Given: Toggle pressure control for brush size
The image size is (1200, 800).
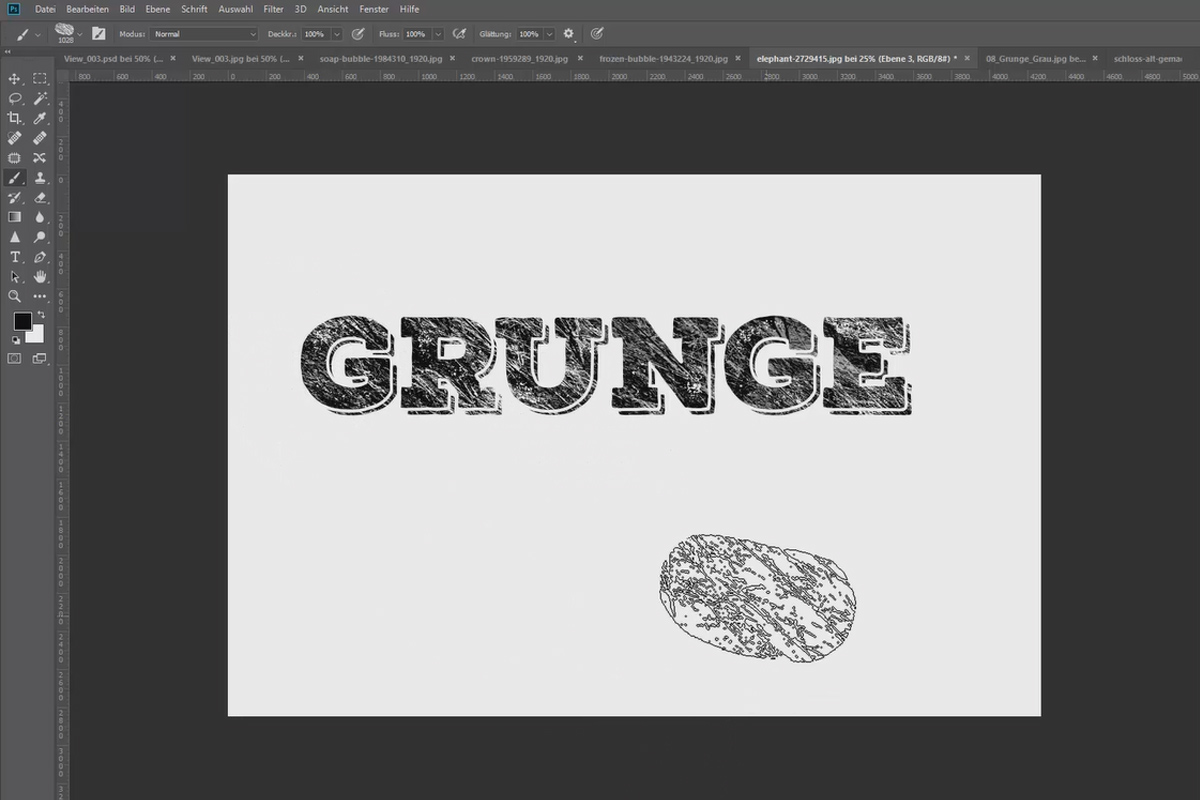Looking at the screenshot, I should [x=596, y=33].
